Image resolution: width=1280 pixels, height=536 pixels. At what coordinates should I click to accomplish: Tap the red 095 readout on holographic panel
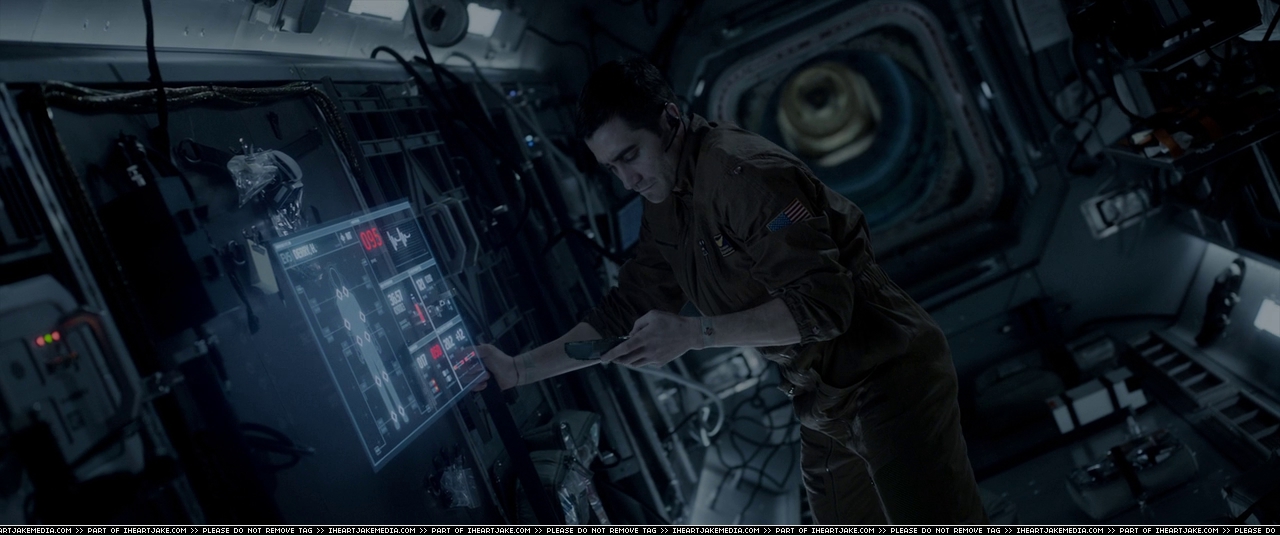tap(371, 240)
